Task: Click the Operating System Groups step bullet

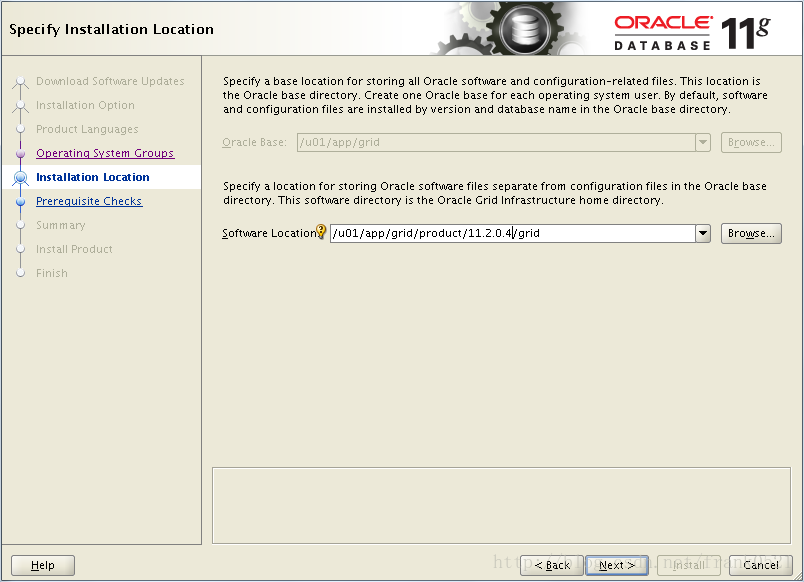Action: [21, 153]
